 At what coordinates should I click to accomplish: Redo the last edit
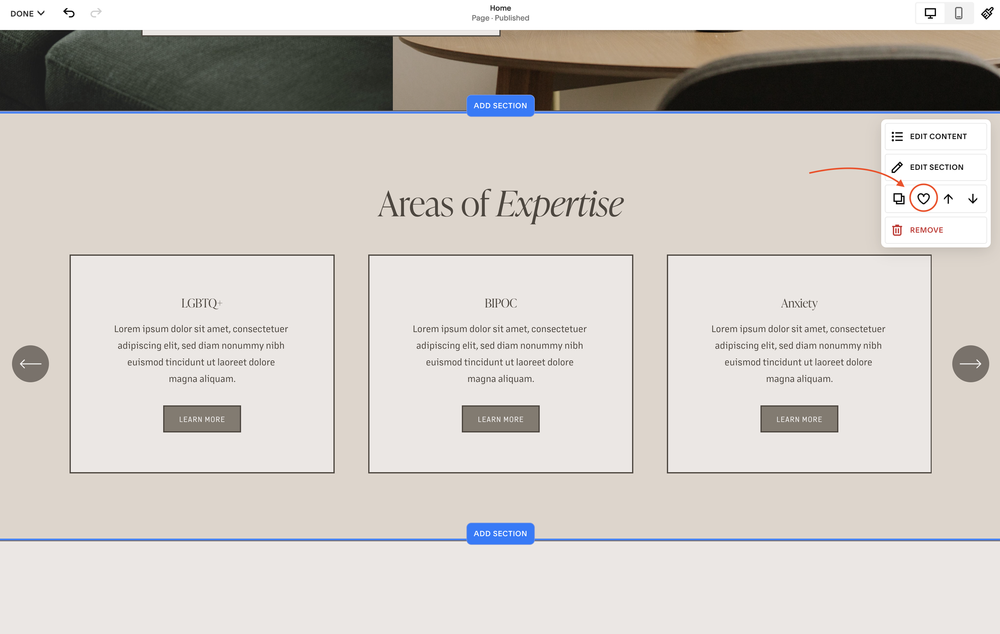[x=95, y=13]
